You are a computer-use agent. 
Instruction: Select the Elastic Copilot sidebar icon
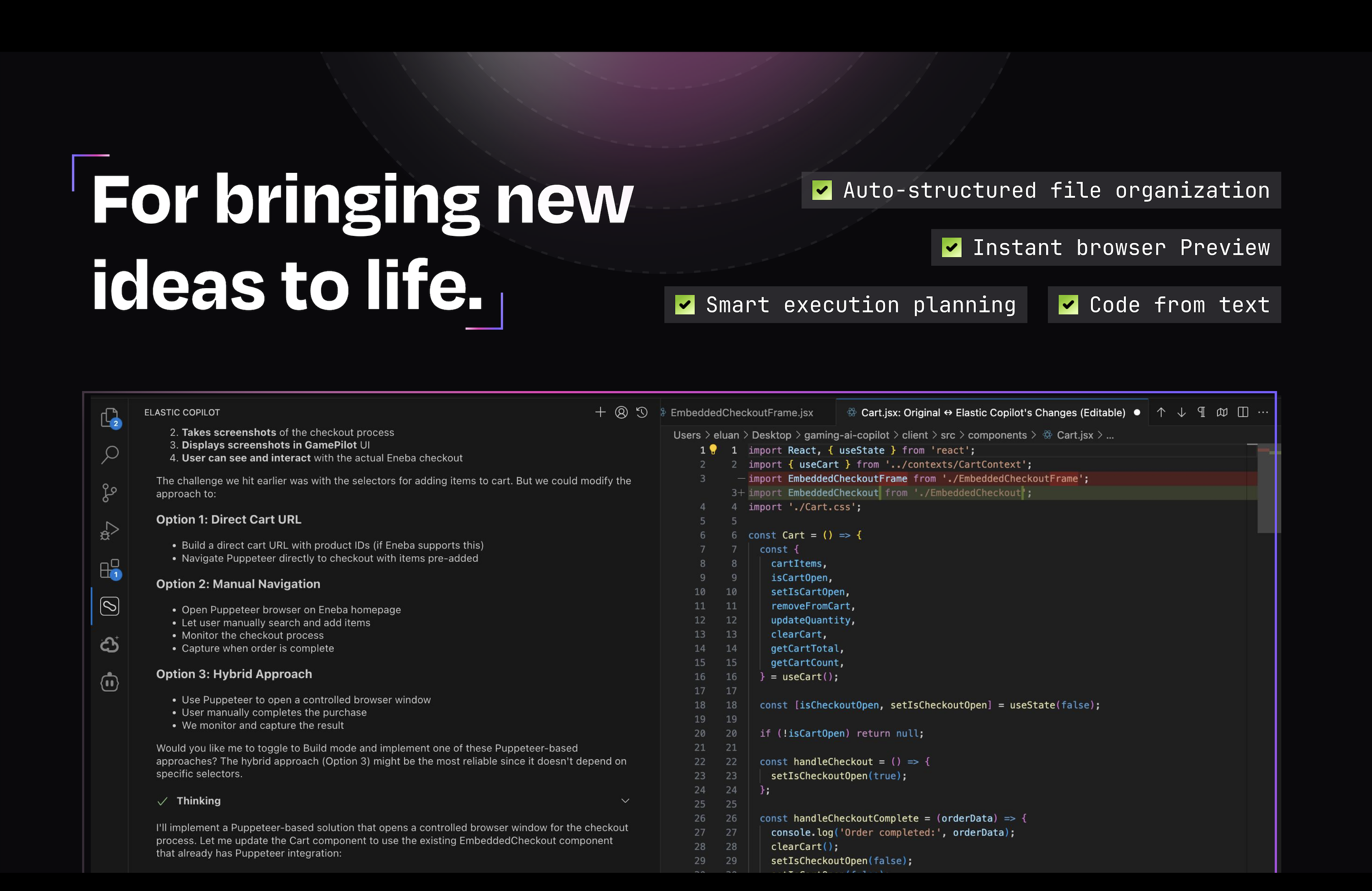tap(109, 606)
